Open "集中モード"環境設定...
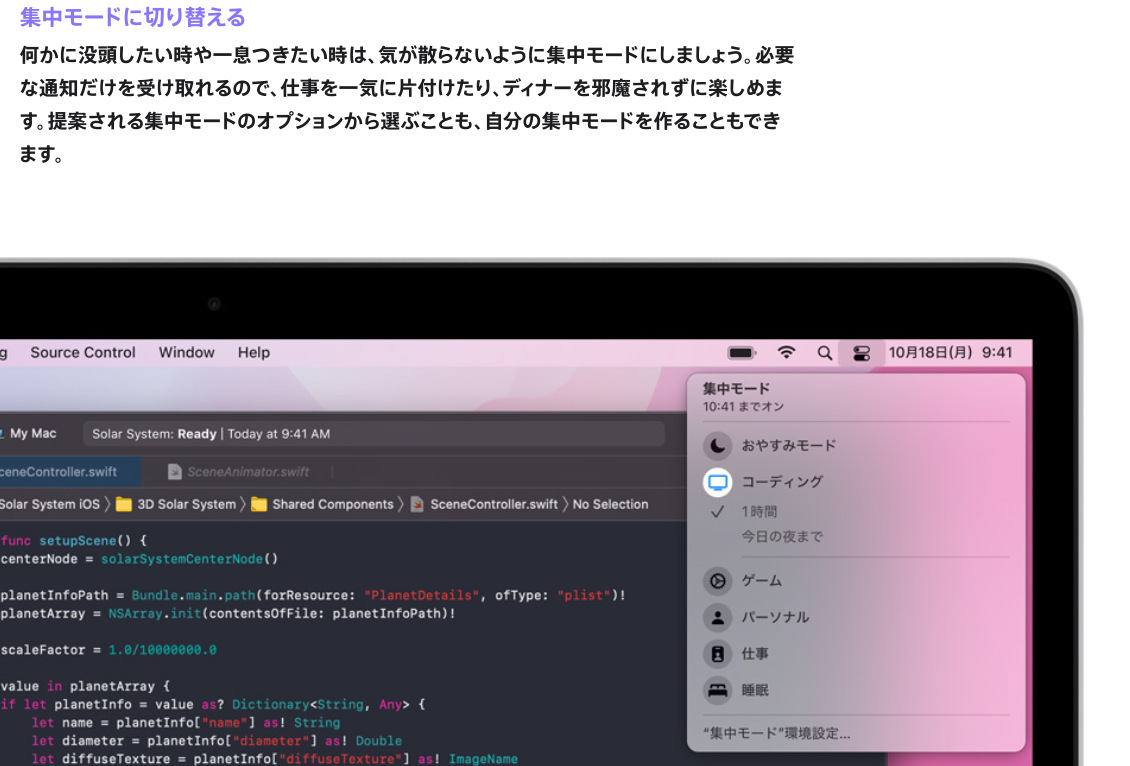Viewport: 1130px width, 766px height. pyautogui.click(x=777, y=734)
